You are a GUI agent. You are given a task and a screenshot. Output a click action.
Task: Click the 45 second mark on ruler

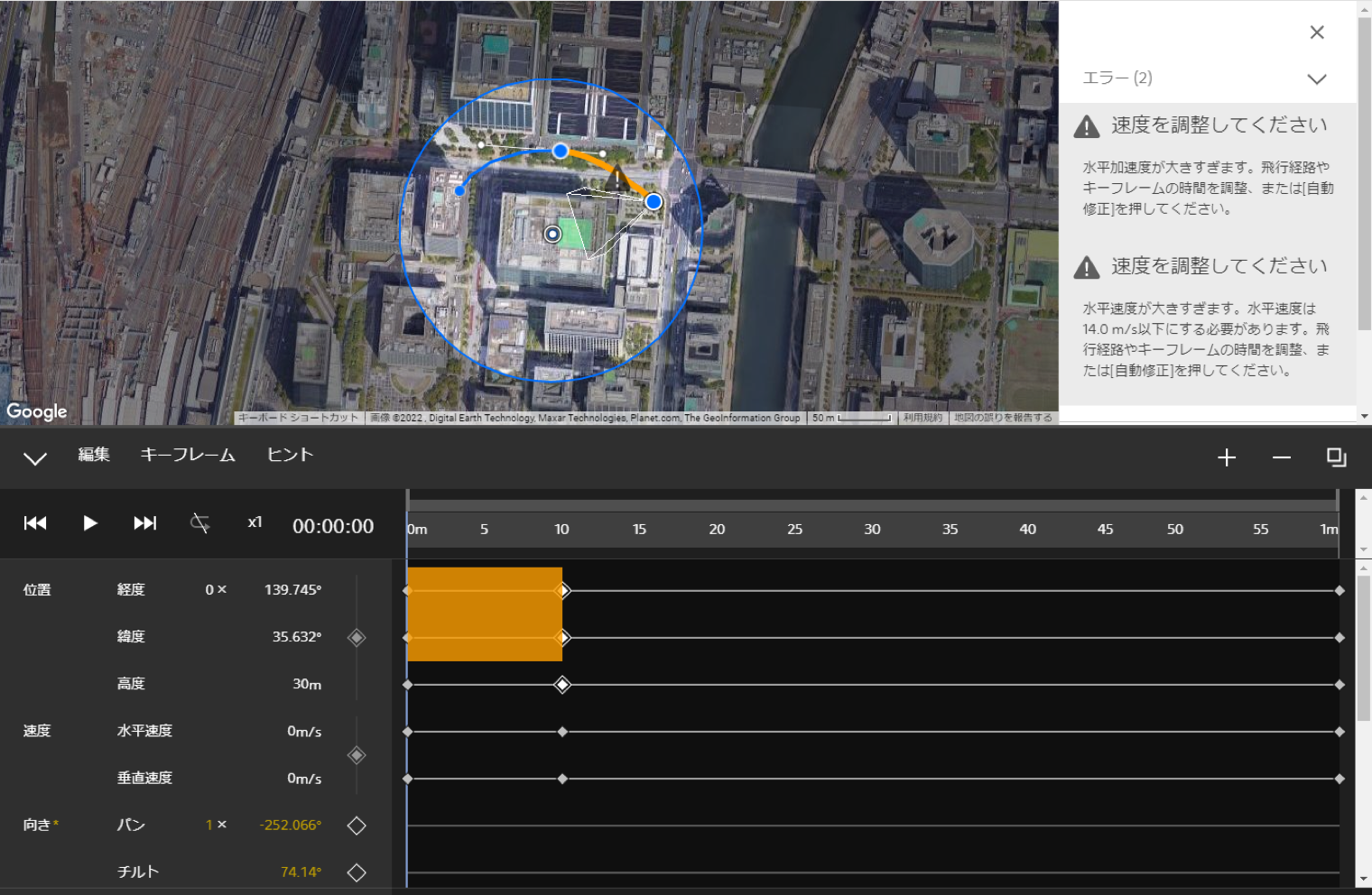[1105, 530]
